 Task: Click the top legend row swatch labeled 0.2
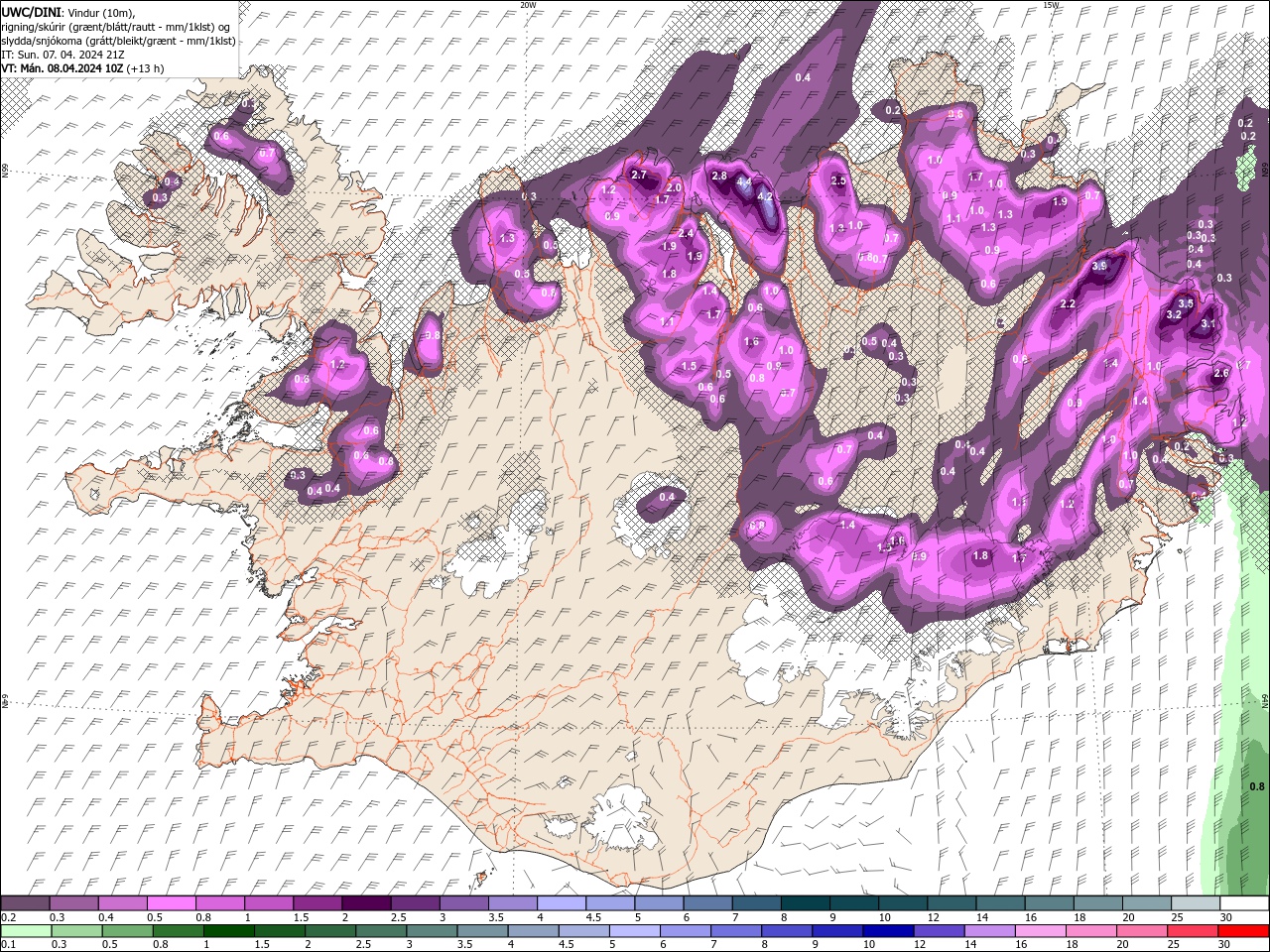(25, 902)
